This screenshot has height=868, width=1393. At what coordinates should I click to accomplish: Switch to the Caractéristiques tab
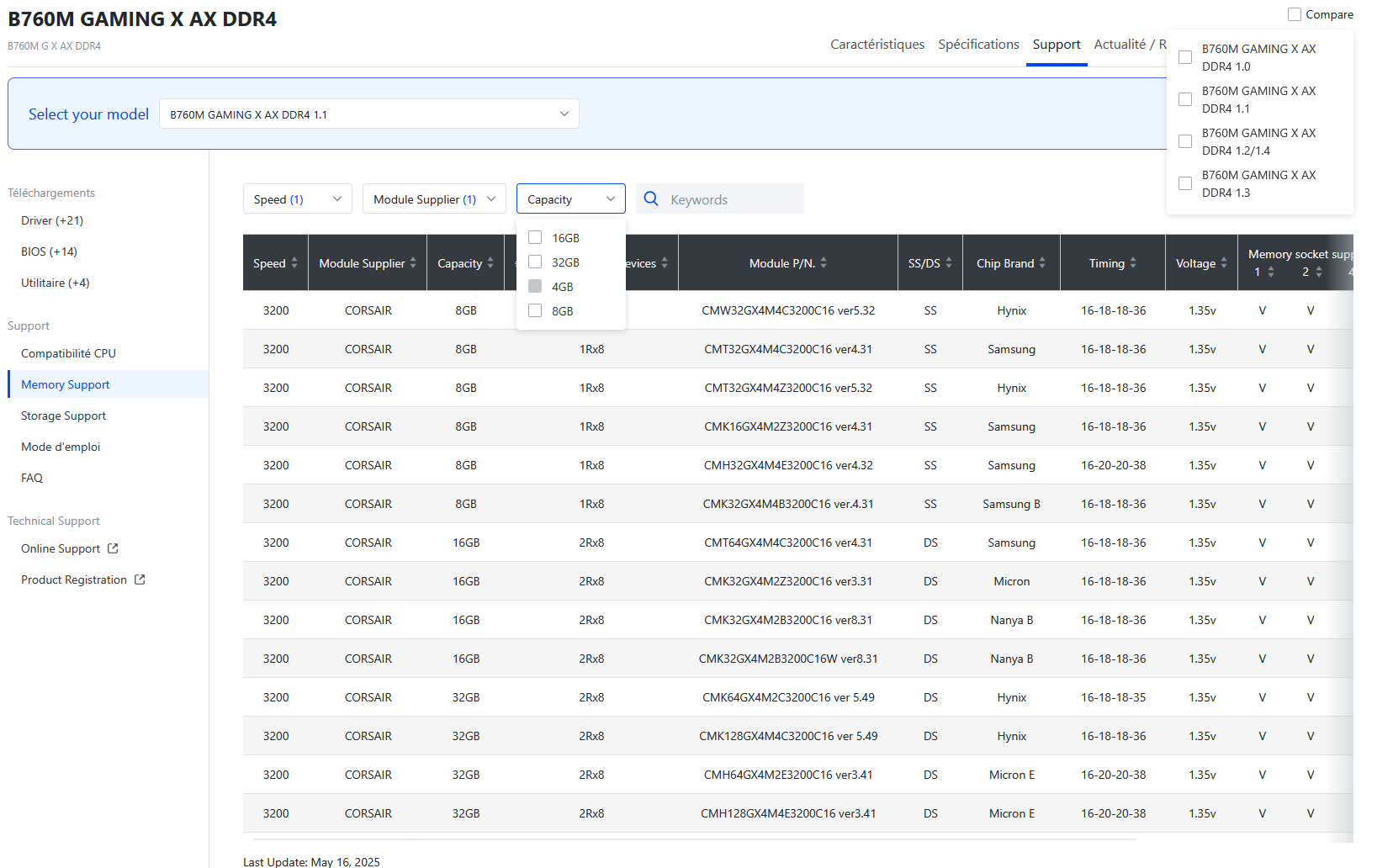click(877, 45)
